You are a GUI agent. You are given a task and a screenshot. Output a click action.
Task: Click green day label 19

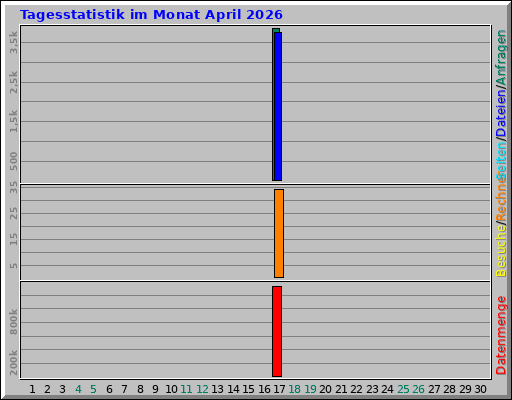[310, 389]
